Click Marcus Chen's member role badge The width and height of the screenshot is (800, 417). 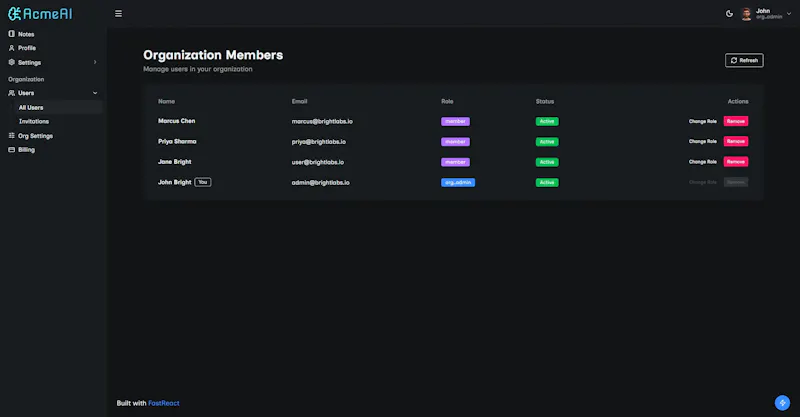click(455, 121)
